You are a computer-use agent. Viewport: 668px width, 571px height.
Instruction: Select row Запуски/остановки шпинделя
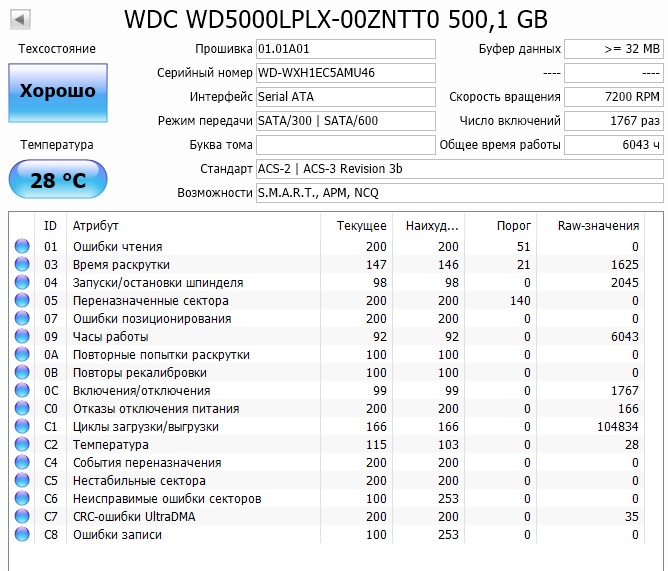(326, 282)
